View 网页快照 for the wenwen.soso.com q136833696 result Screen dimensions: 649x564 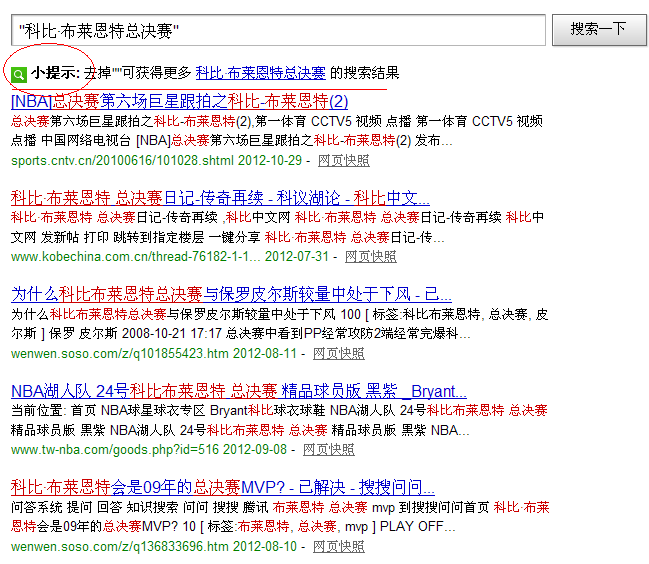pyautogui.click(x=339, y=547)
